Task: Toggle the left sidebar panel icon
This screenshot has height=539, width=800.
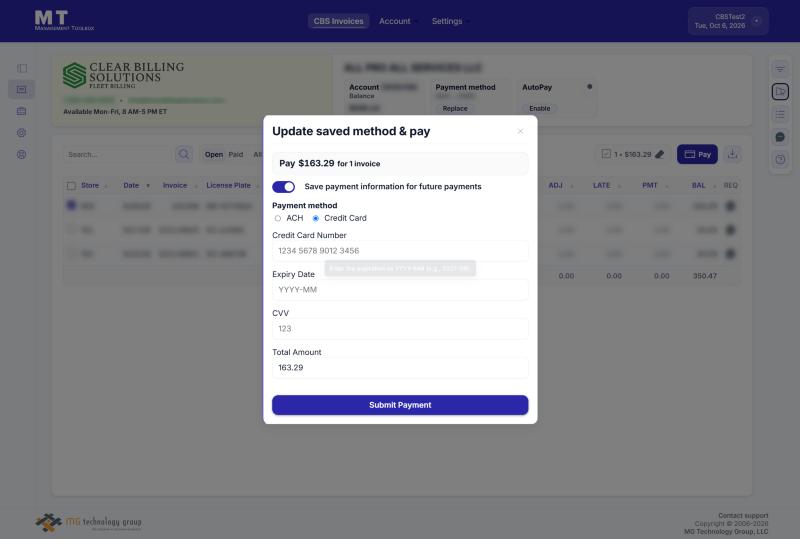Action: point(22,68)
